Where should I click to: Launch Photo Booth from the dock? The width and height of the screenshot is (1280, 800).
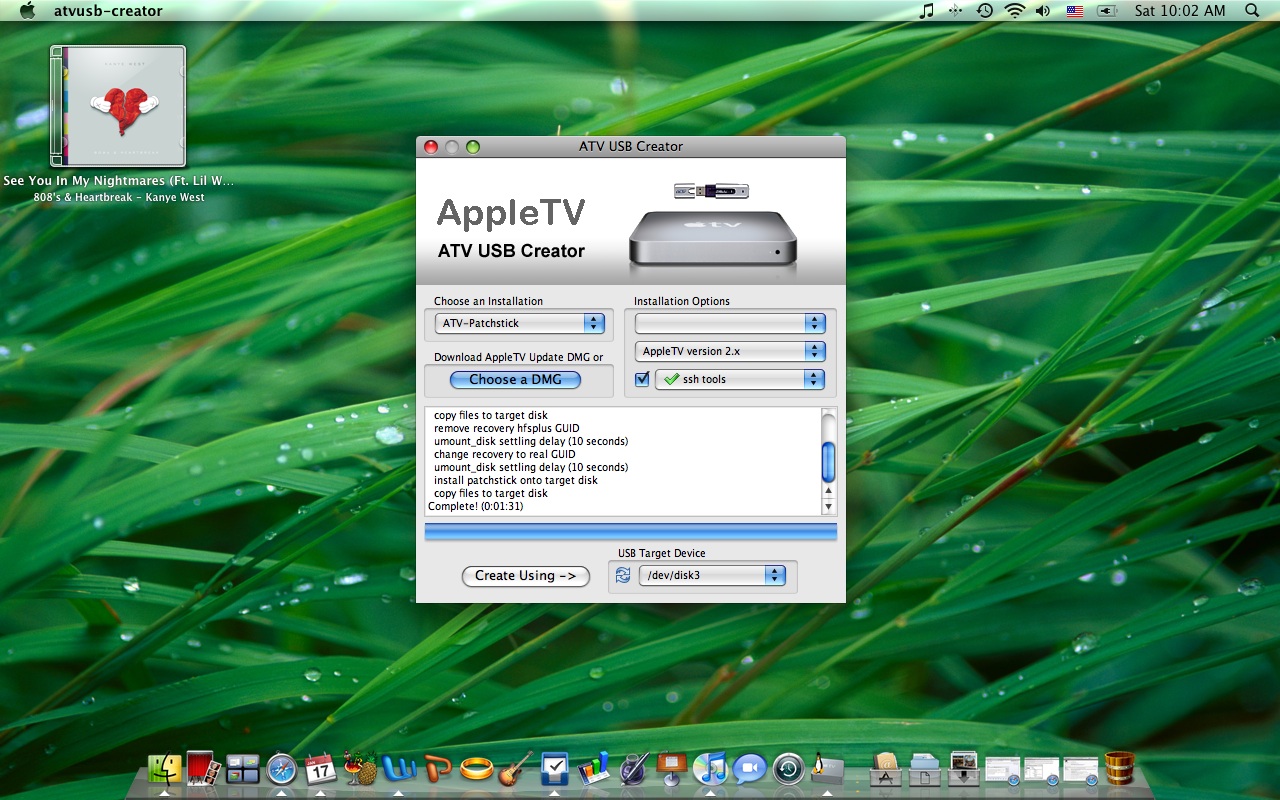(204, 768)
